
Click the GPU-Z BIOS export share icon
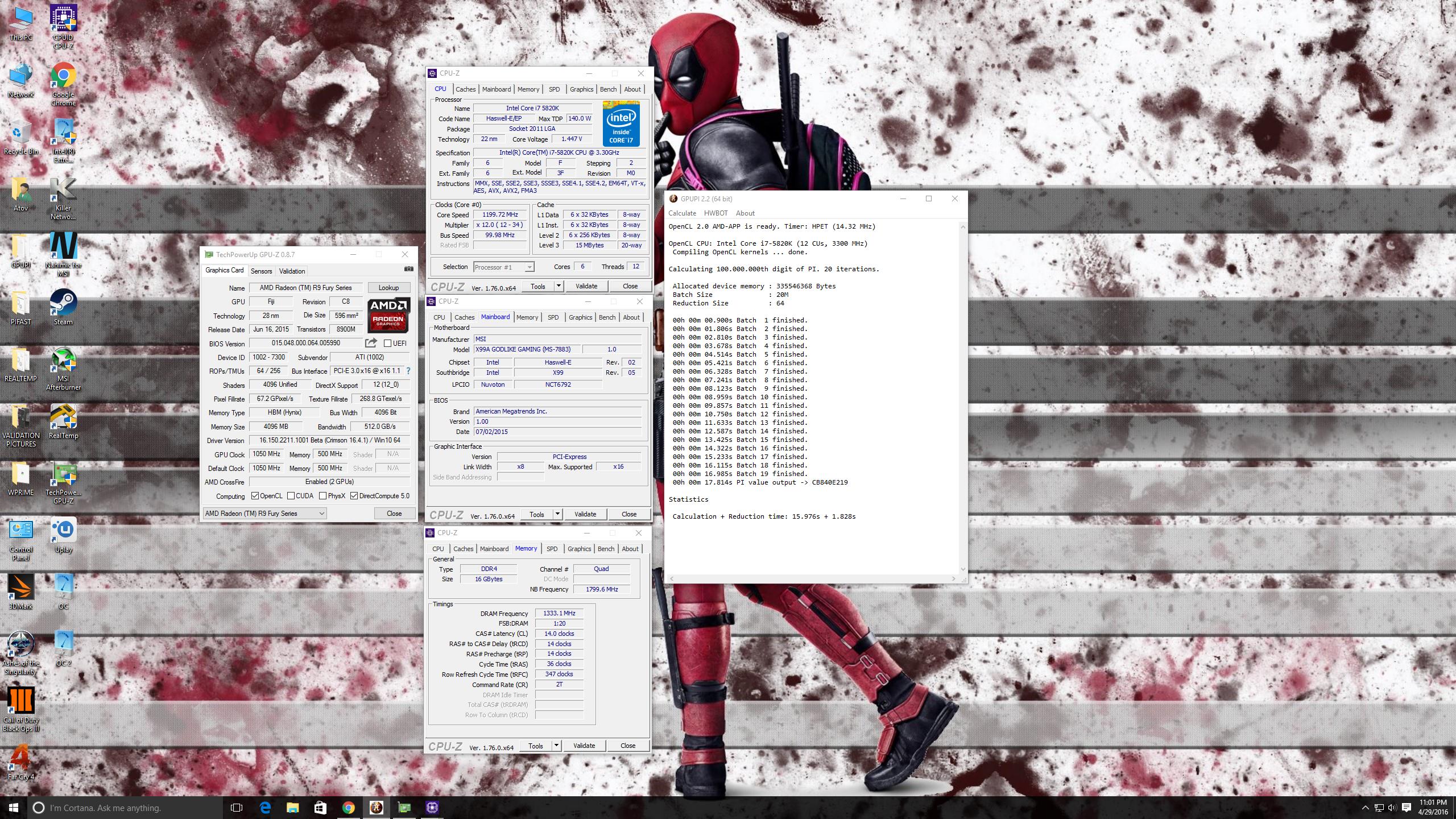pyautogui.click(x=371, y=343)
